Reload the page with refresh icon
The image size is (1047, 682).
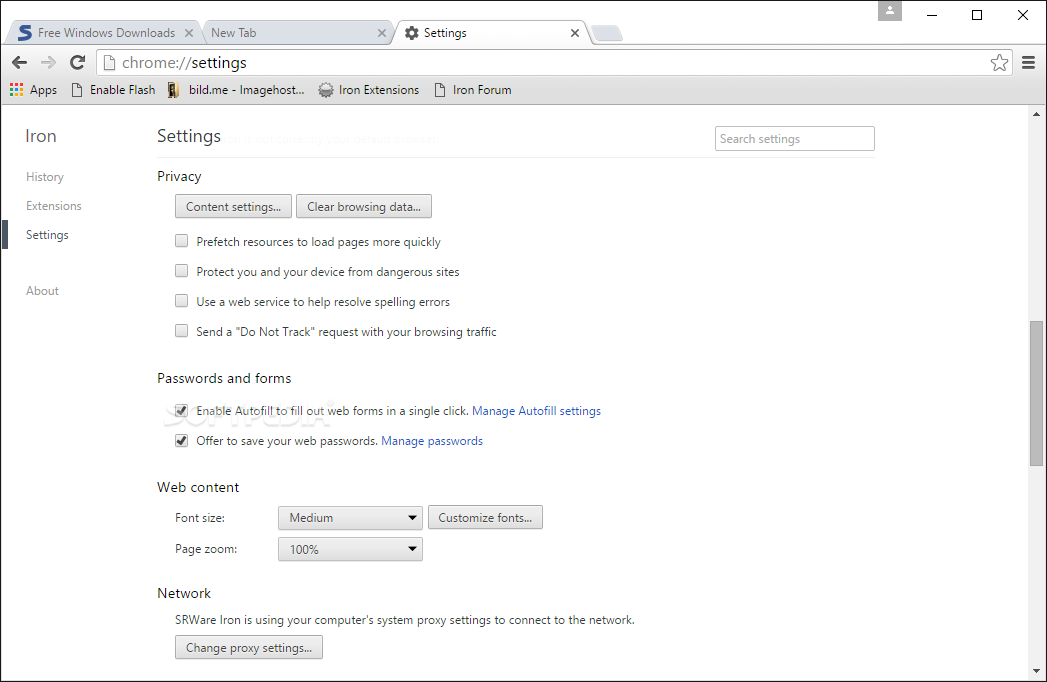tap(77, 63)
